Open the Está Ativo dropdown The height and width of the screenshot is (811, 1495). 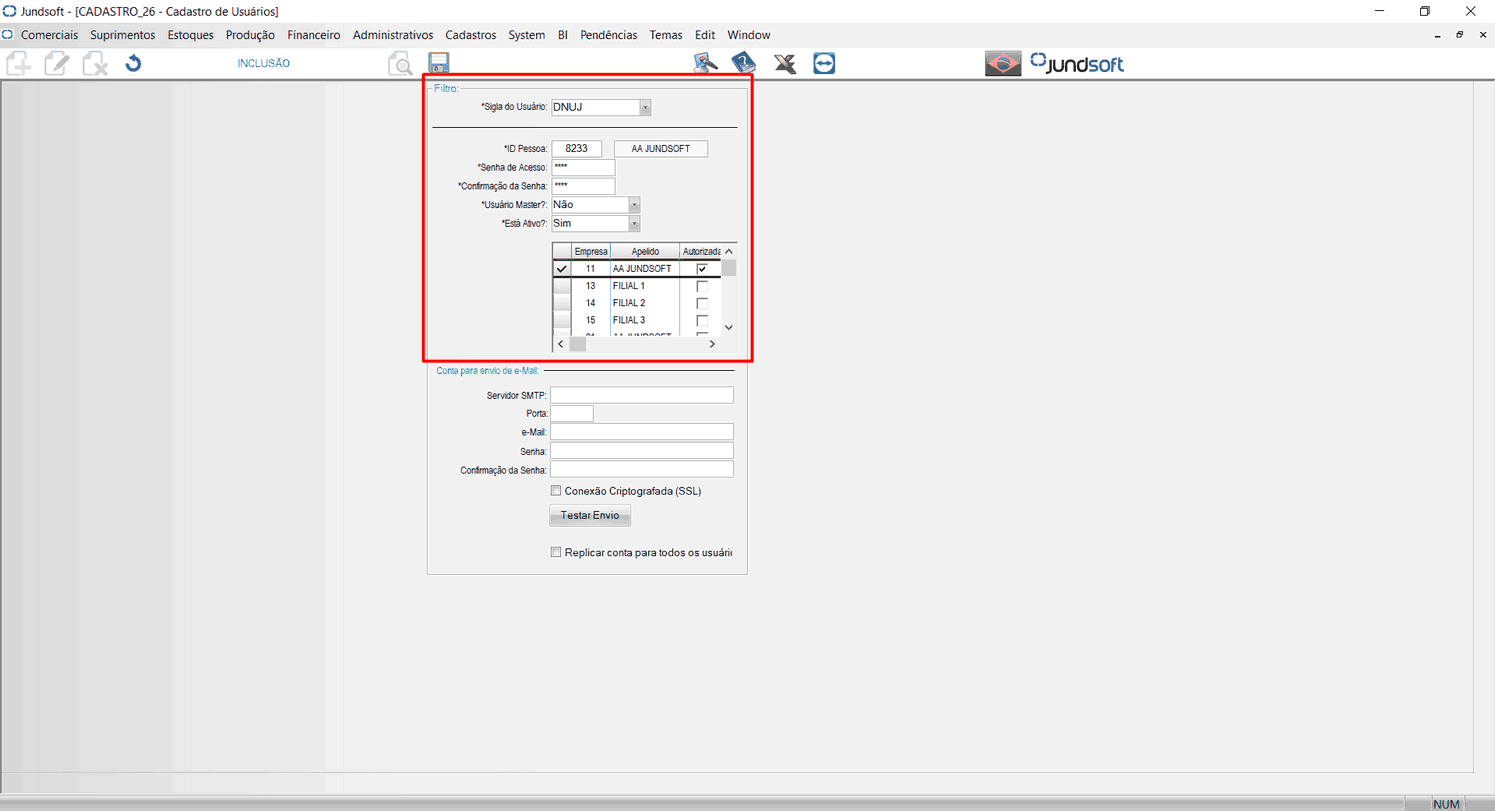(634, 223)
